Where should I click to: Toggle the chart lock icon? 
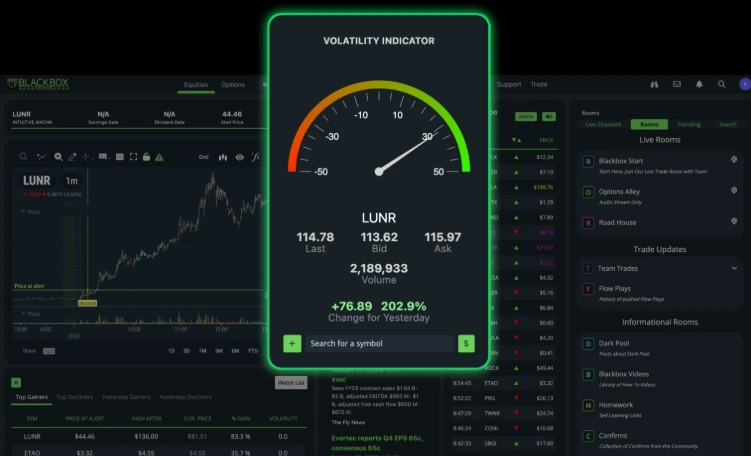pyautogui.click(x=147, y=157)
